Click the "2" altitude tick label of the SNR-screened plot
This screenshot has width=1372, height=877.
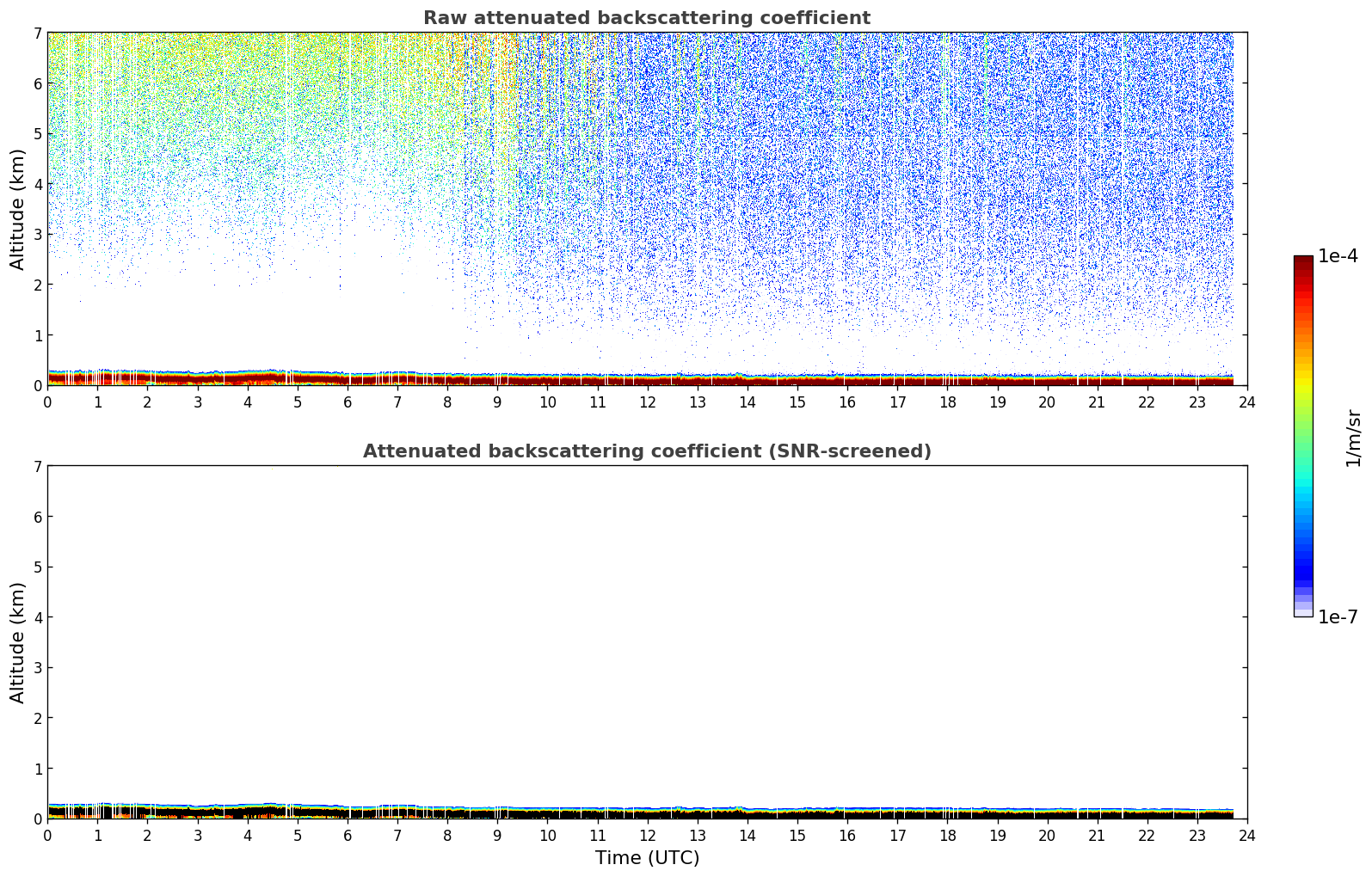click(37, 718)
